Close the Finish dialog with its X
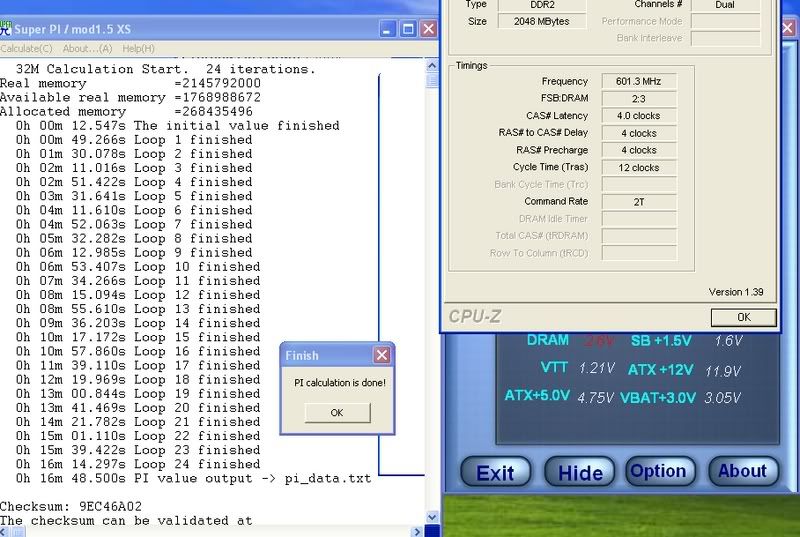 pos(382,355)
